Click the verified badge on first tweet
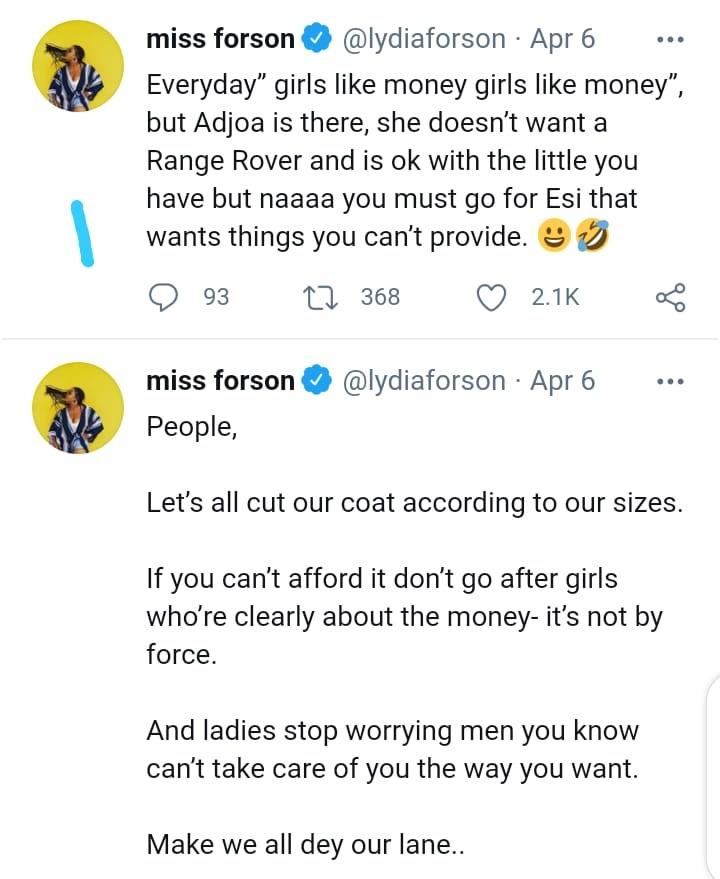This screenshot has height=879, width=720. pyautogui.click(x=316, y=40)
